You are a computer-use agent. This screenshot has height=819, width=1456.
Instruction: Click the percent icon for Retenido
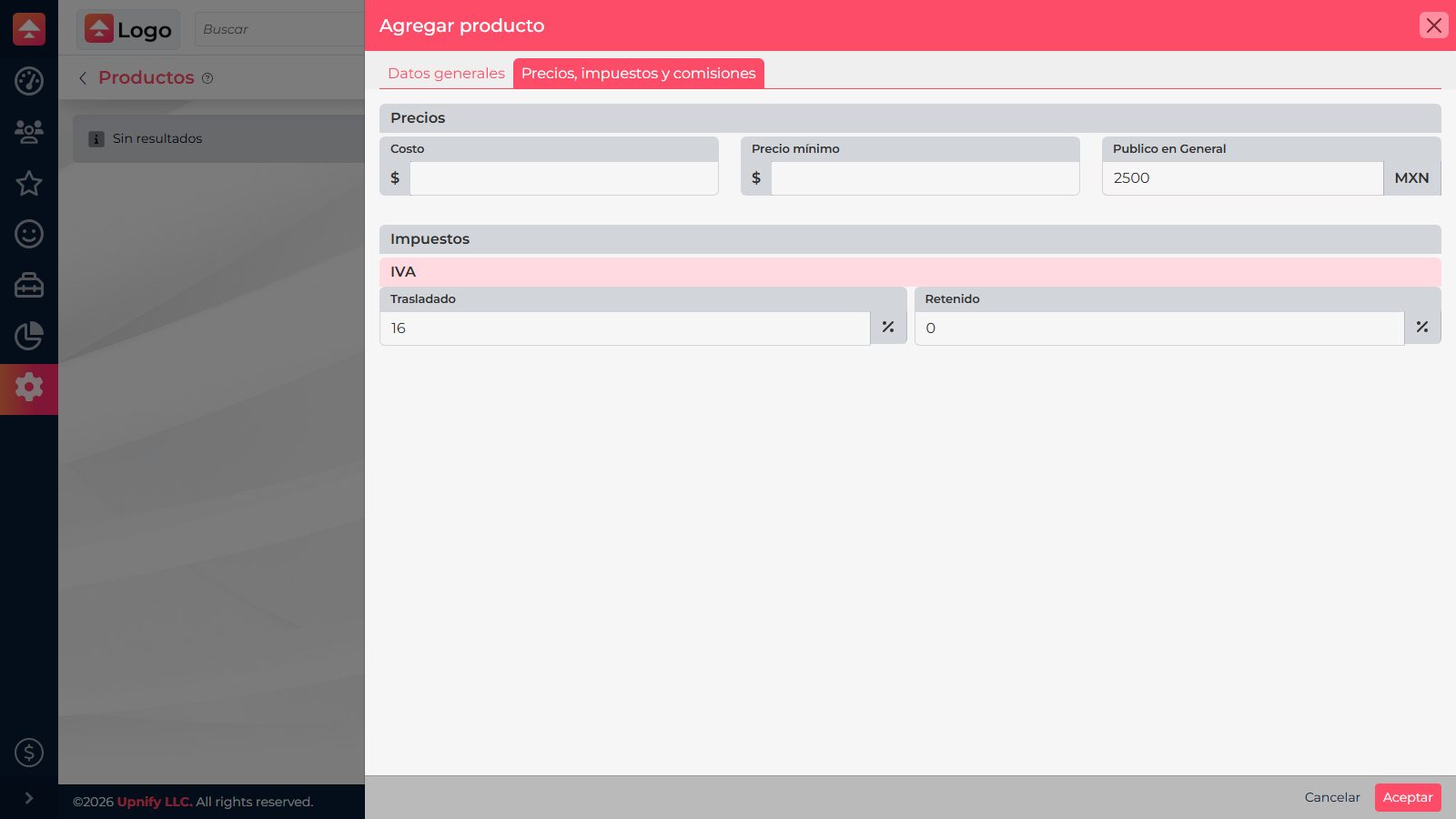(x=1422, y=328)
